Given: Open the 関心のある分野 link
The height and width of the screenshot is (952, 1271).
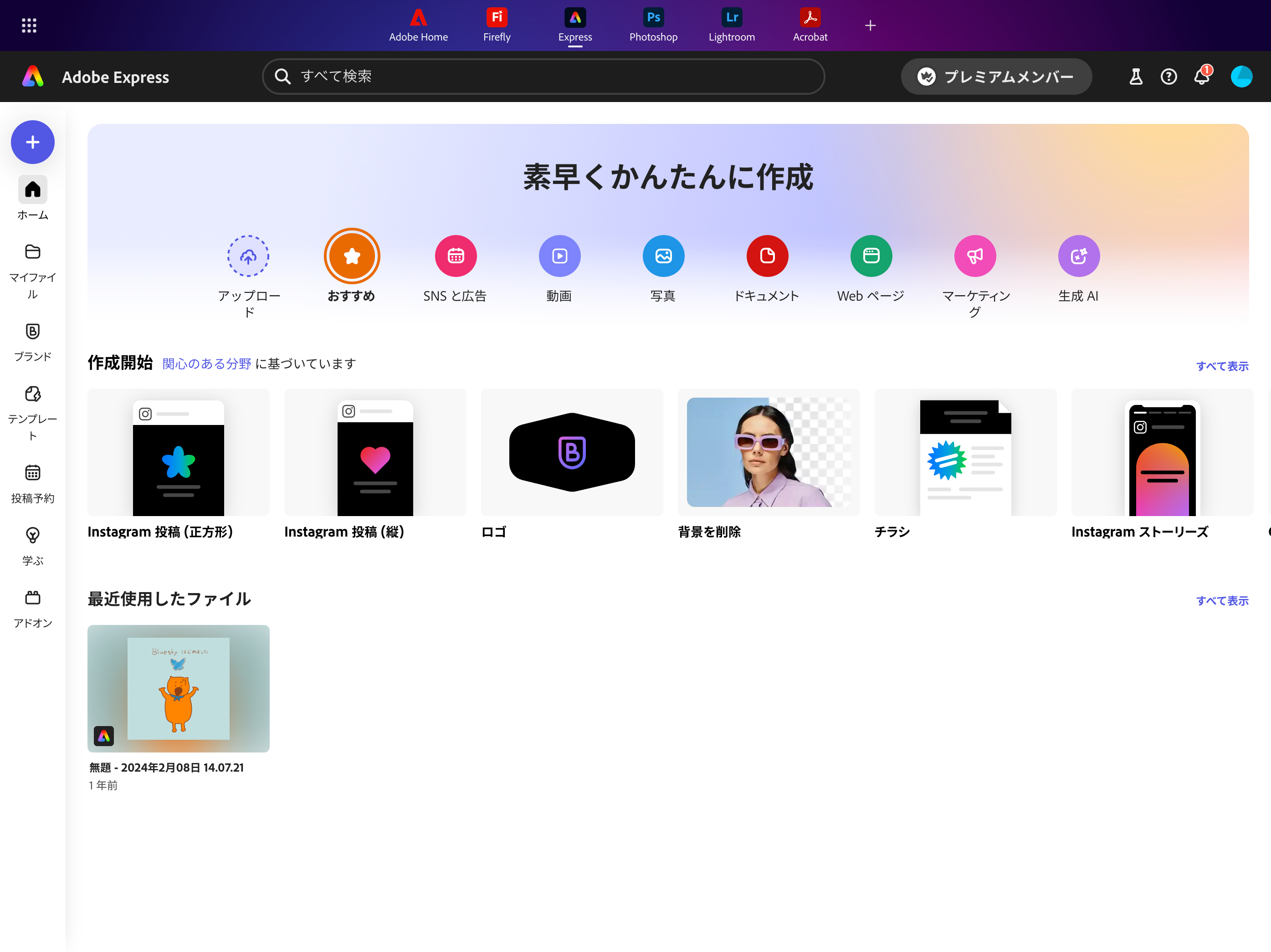Looking at the screenshot, I should point(206,363).
